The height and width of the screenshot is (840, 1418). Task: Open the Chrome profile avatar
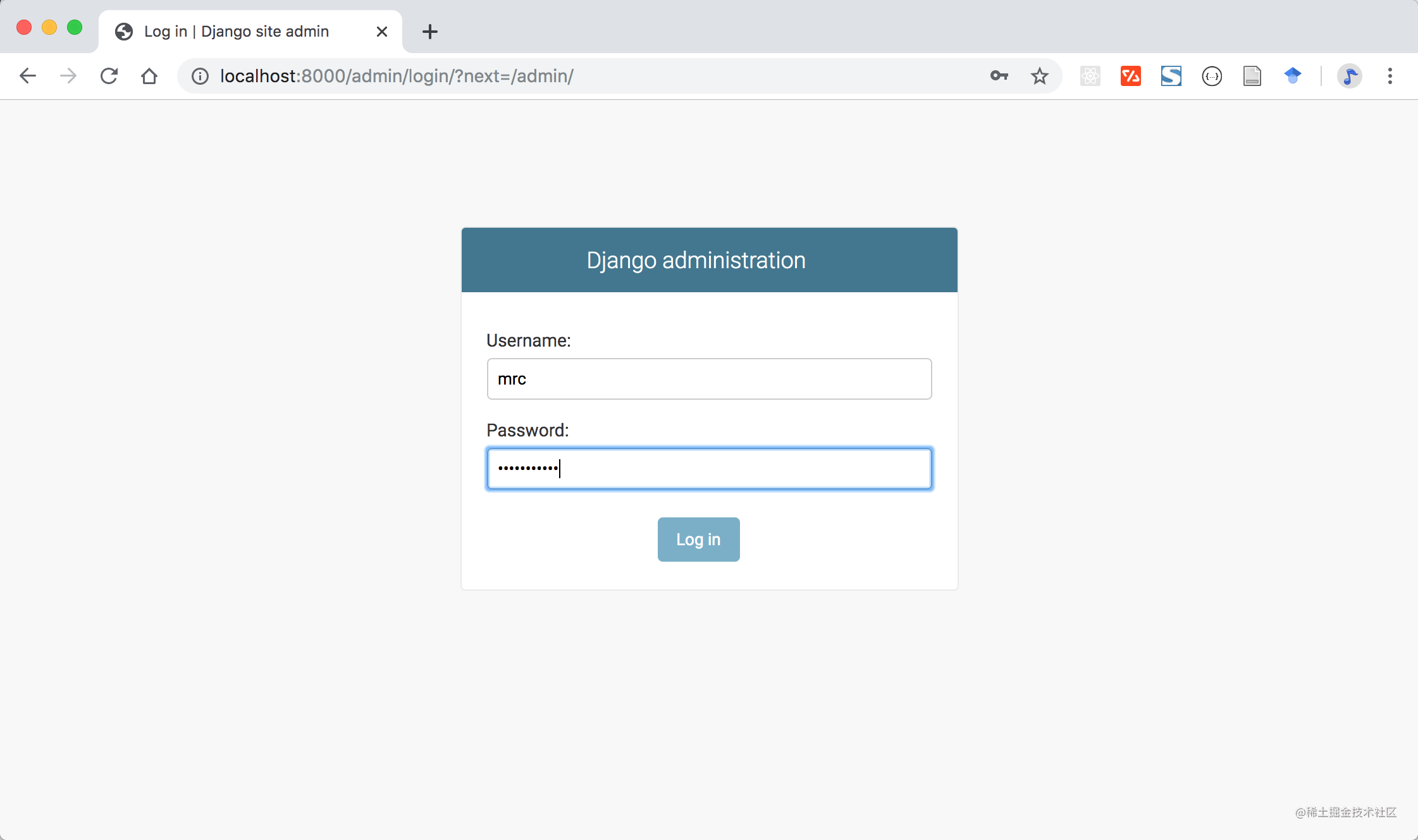point(1350,76)
